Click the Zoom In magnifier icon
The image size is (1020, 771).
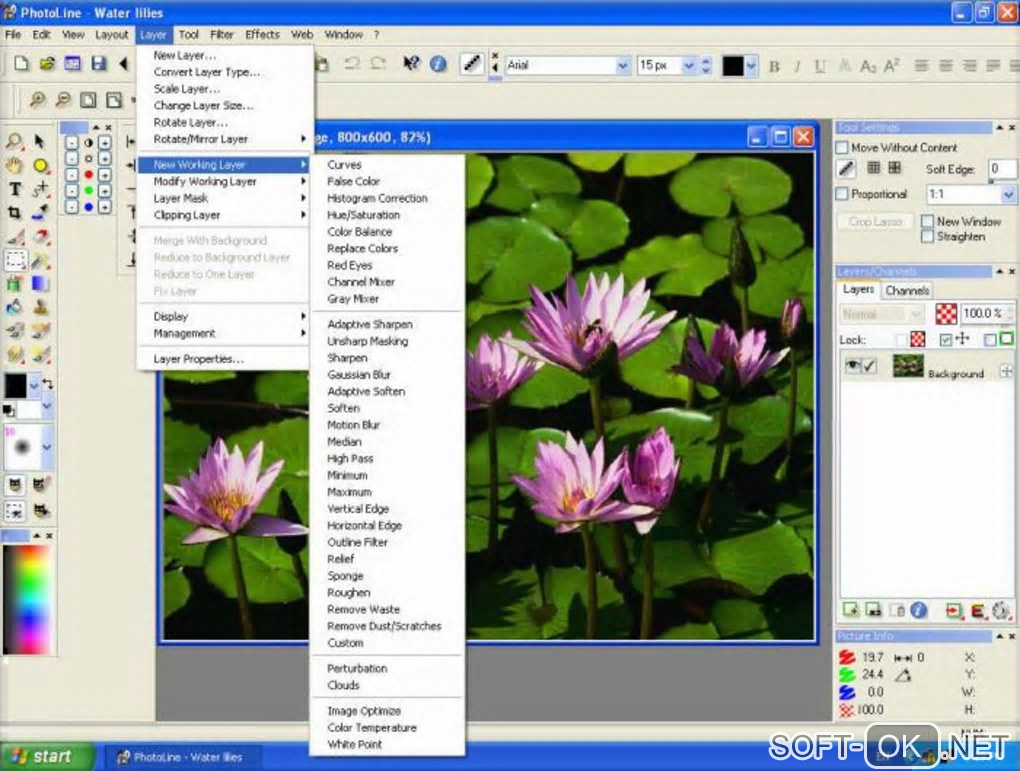coord(37,100)
